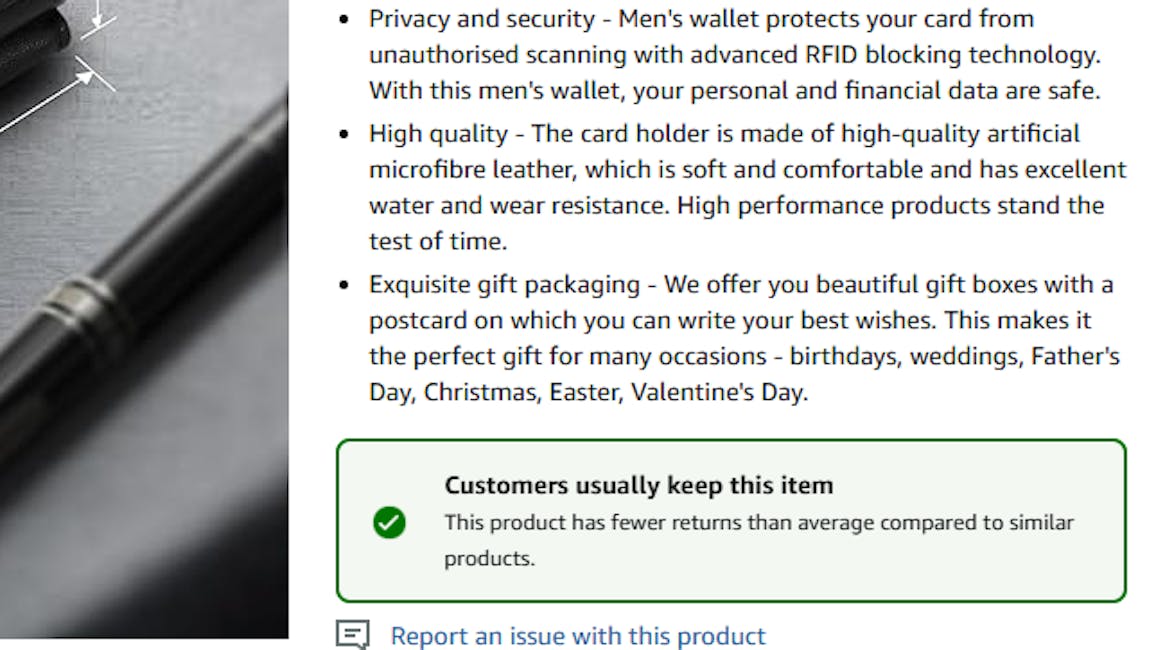Click the report issue speech-bubble icon

[352, 635]
